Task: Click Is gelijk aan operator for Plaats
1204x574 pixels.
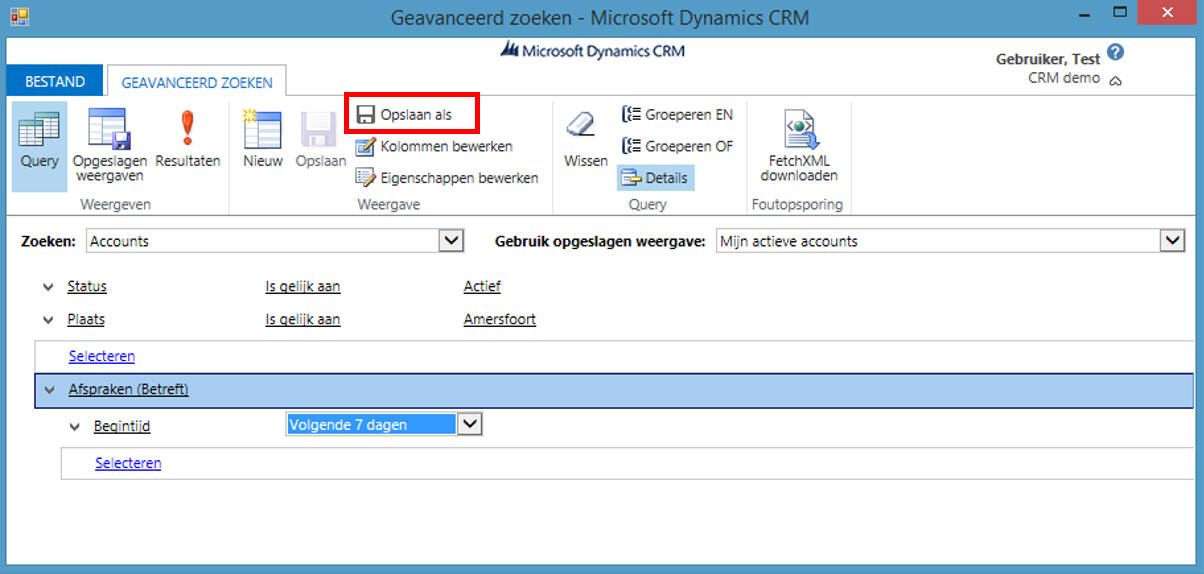Action: 303,320
